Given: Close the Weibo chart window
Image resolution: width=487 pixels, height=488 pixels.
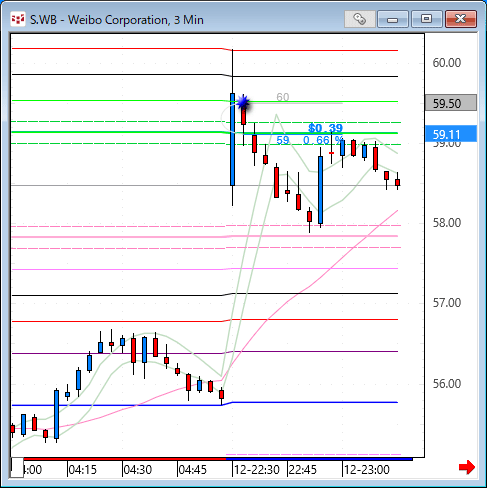Looking at the screenshot, I should 461,19.
